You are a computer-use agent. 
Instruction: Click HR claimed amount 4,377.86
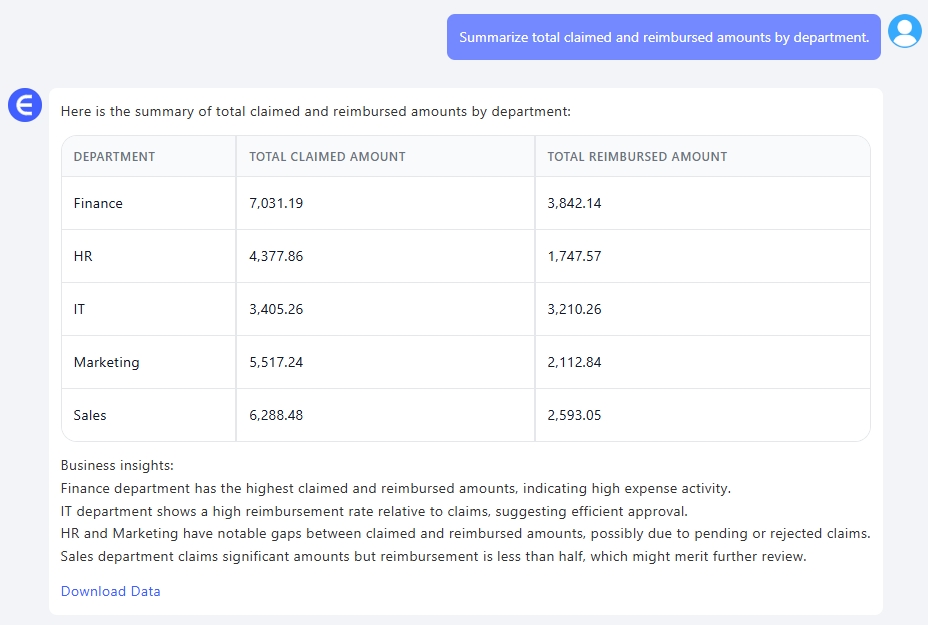tap(276, 256)
